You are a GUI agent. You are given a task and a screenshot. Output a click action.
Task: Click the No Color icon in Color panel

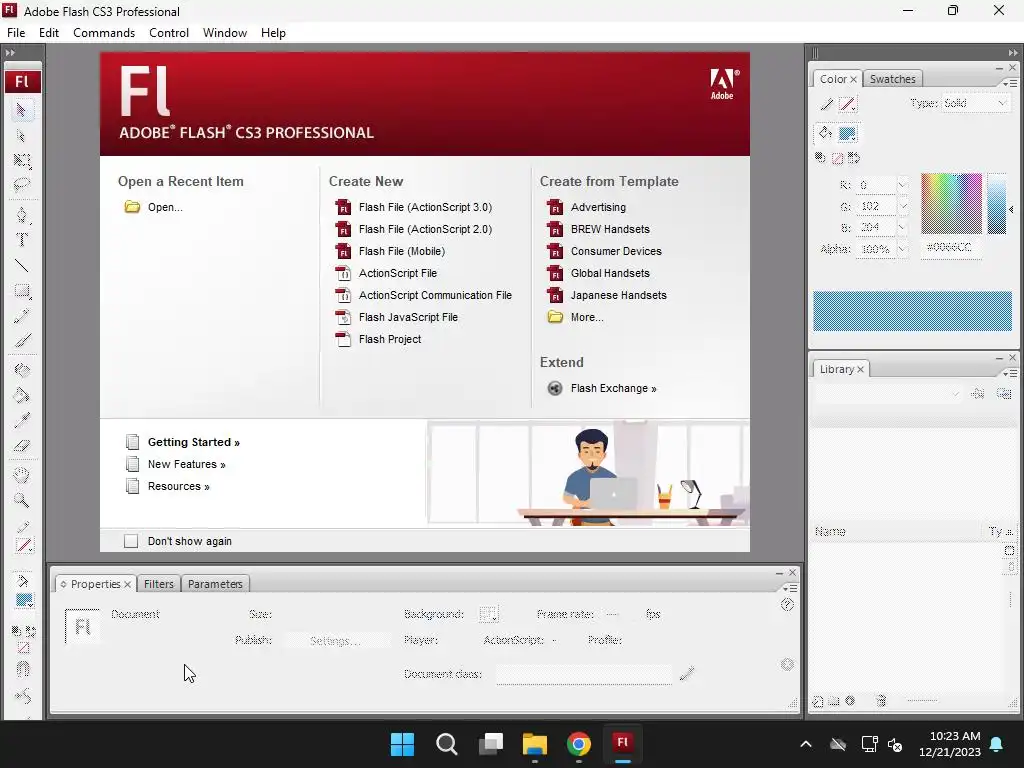click(837, 158)
